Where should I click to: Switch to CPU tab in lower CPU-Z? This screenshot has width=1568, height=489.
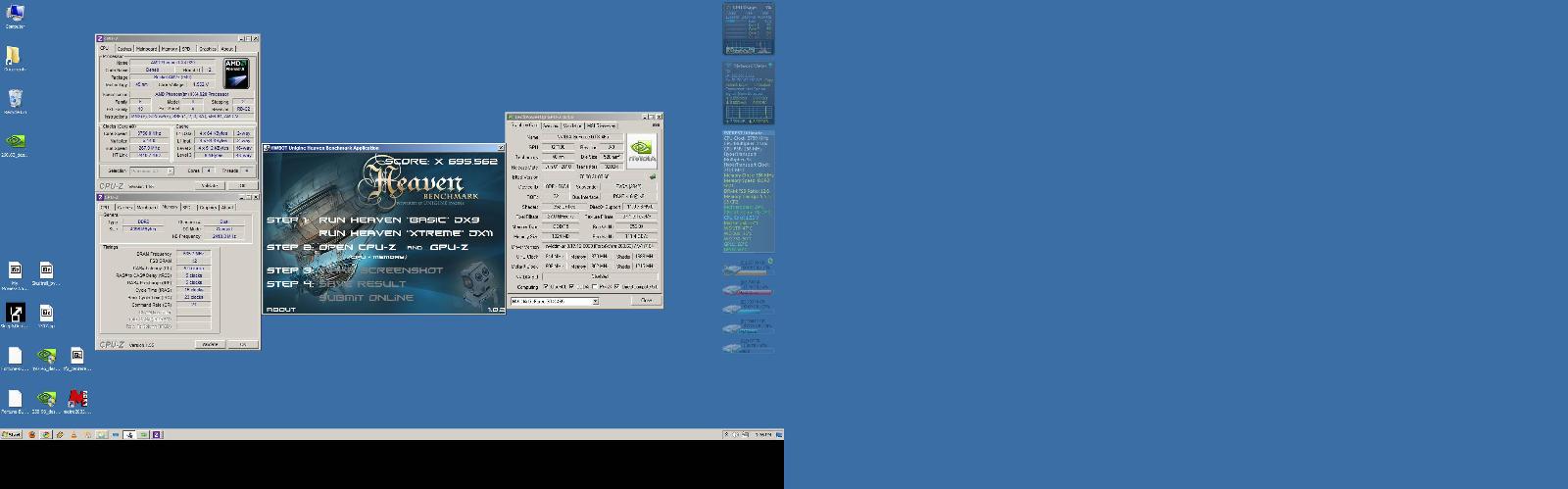pyautogui.click(x=105, y=207)
